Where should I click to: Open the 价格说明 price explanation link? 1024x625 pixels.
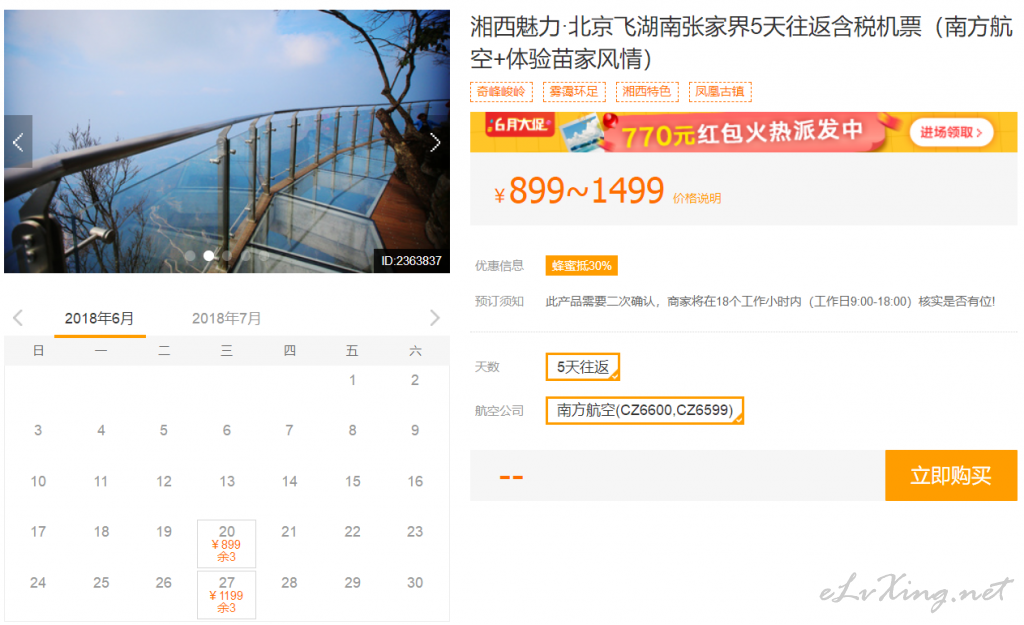tap(697, 199)
